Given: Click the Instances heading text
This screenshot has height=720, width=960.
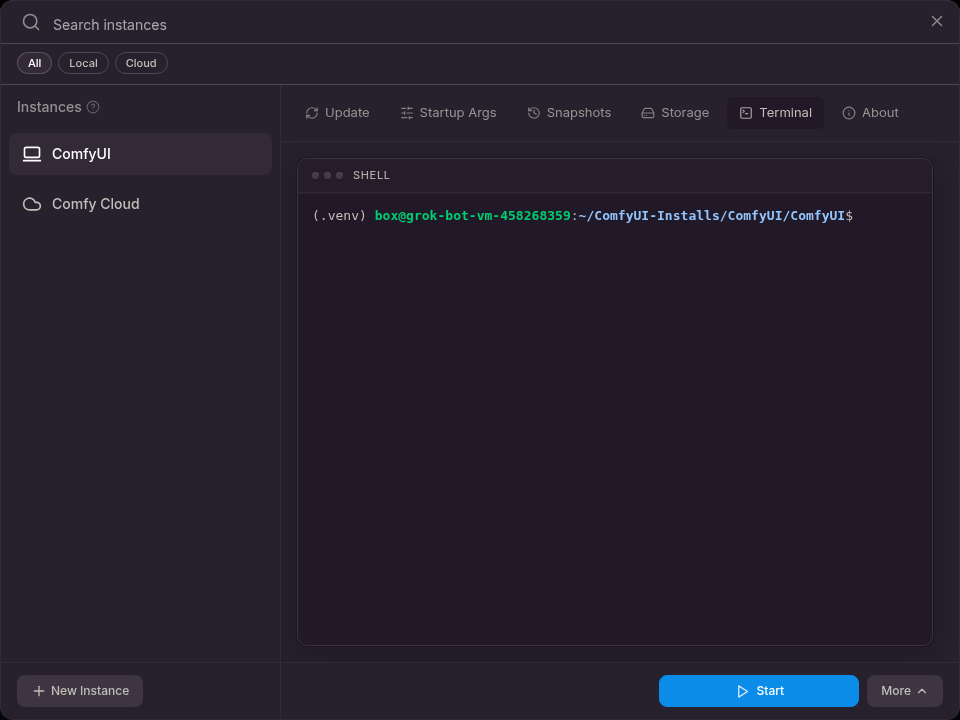Looking at the screenshot, I should (49, 107).
